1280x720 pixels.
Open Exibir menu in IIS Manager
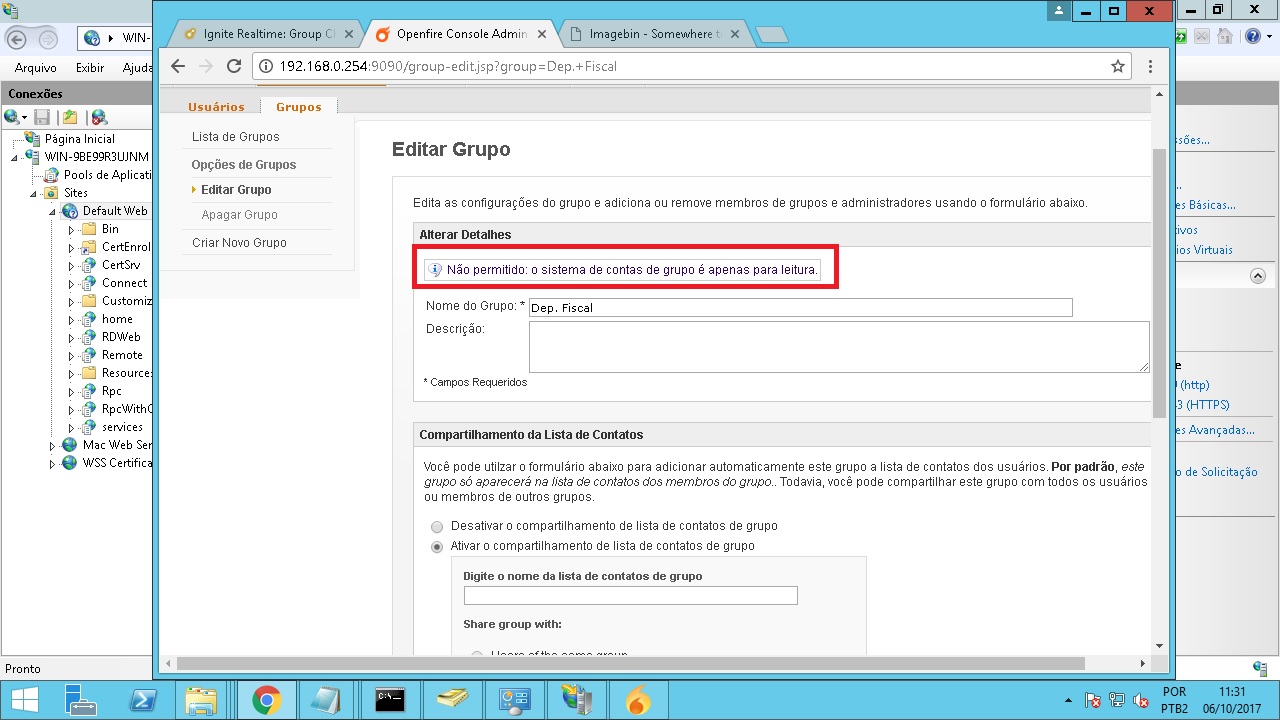point(90,68)
